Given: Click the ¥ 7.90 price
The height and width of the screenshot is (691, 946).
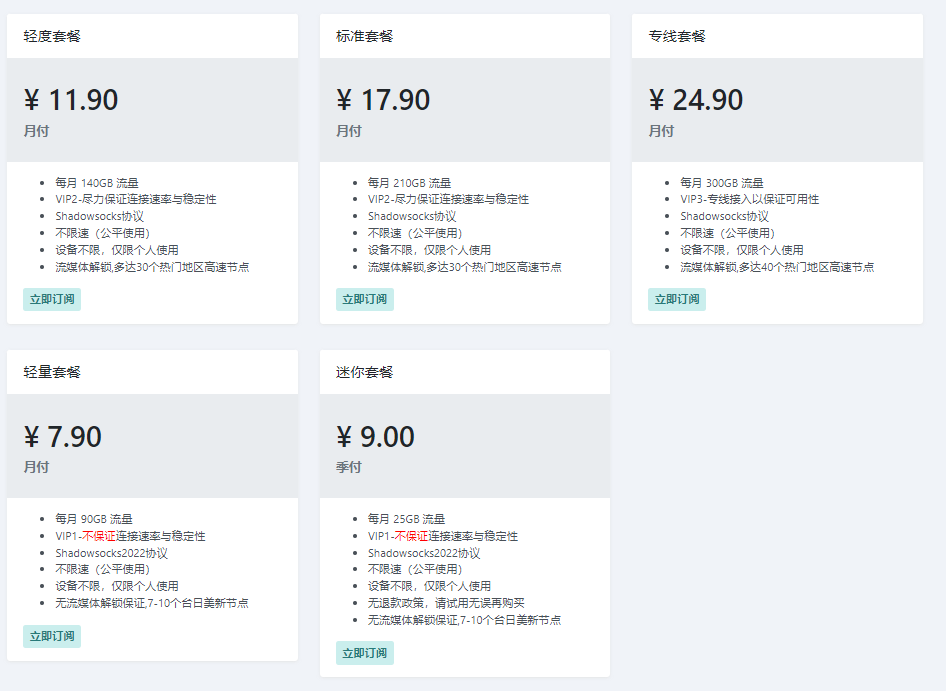Looking at the screenshot, I should pos(63,437).
